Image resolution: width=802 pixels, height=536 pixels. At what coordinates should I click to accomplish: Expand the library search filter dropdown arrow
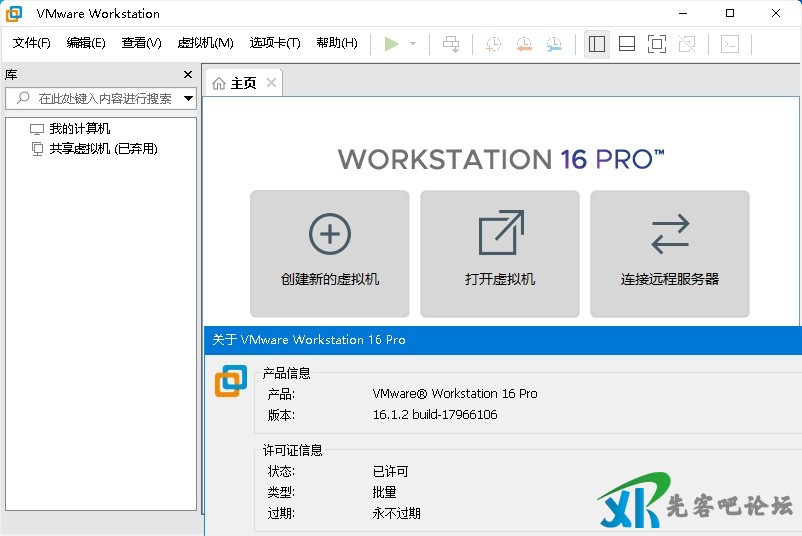[x=188, y=98]
